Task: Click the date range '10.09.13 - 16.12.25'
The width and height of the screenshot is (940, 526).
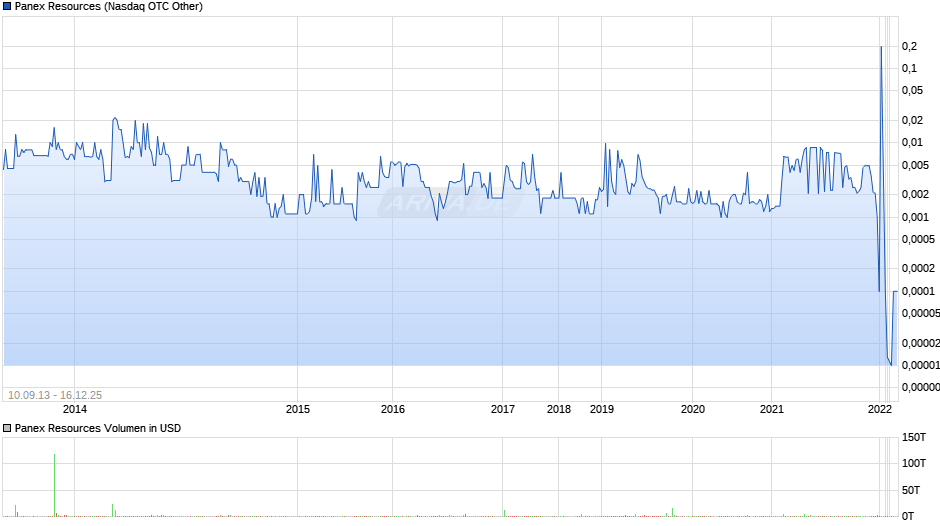Action: coord(55,395)
